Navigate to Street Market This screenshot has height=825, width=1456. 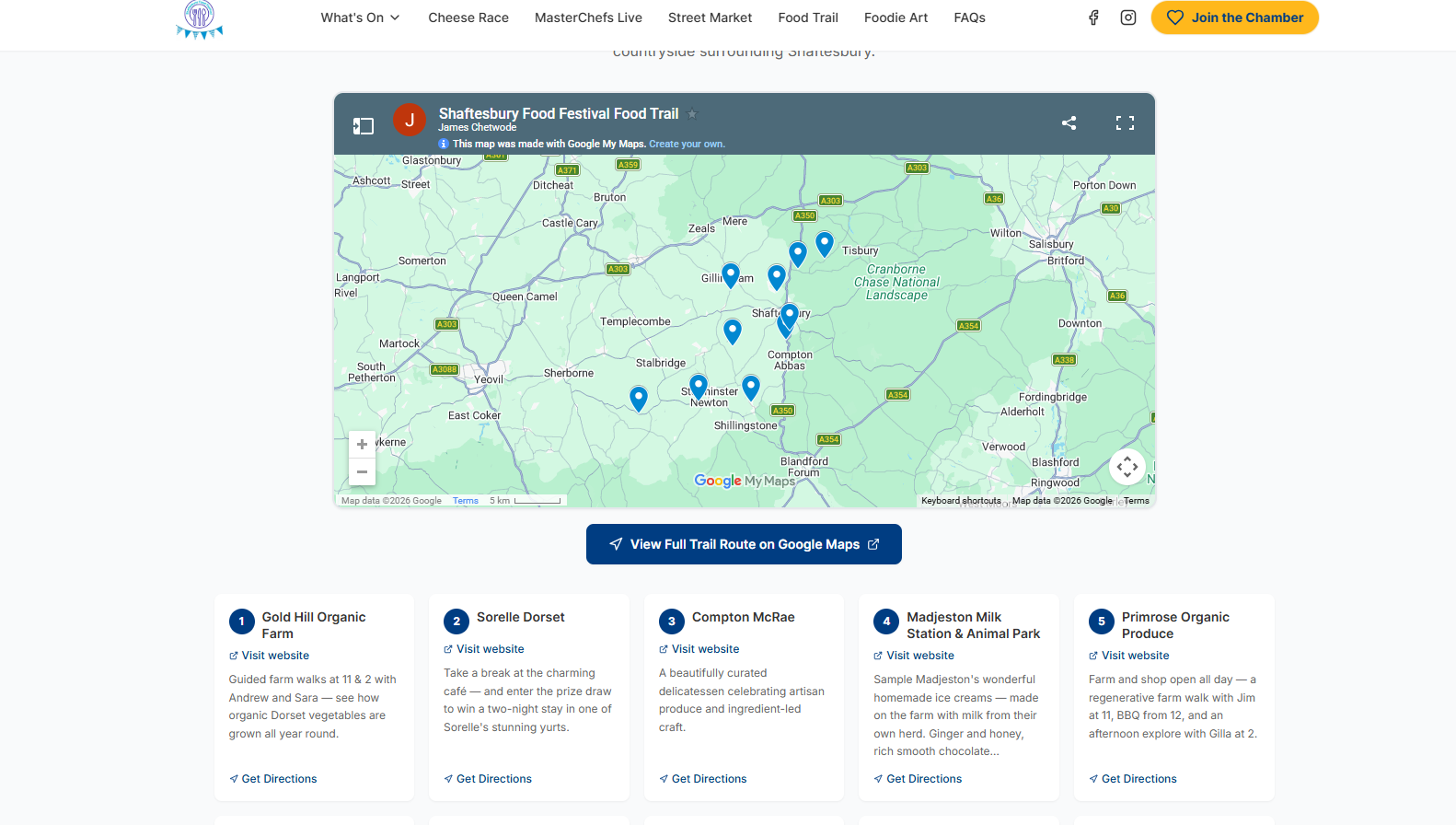[x=710, y=17]
